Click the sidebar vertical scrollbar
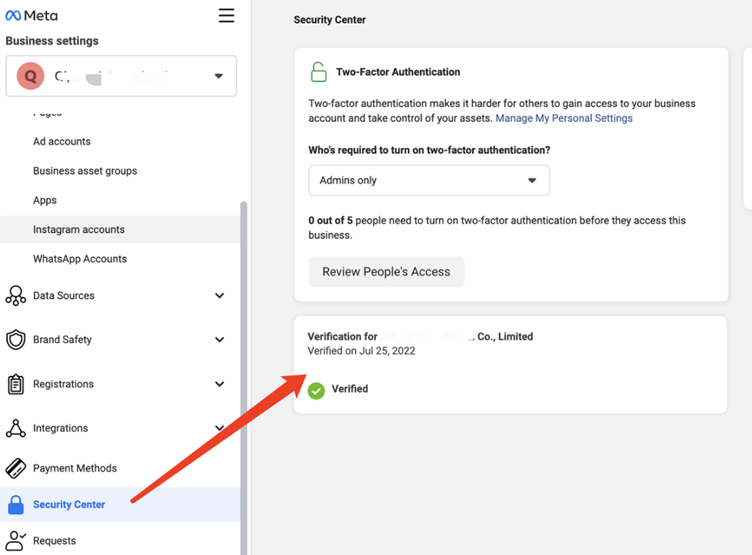Screen dimensions: 752x555 point(244,377)
